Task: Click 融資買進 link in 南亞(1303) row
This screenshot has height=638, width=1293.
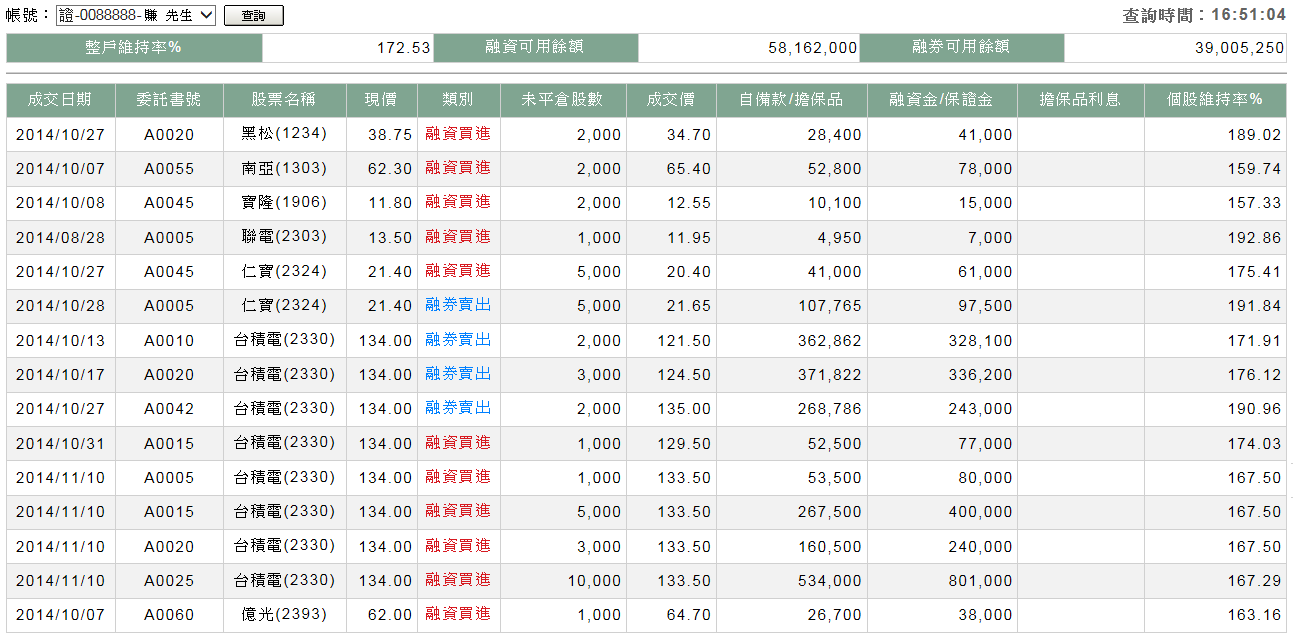Action: tap(458, 168)
